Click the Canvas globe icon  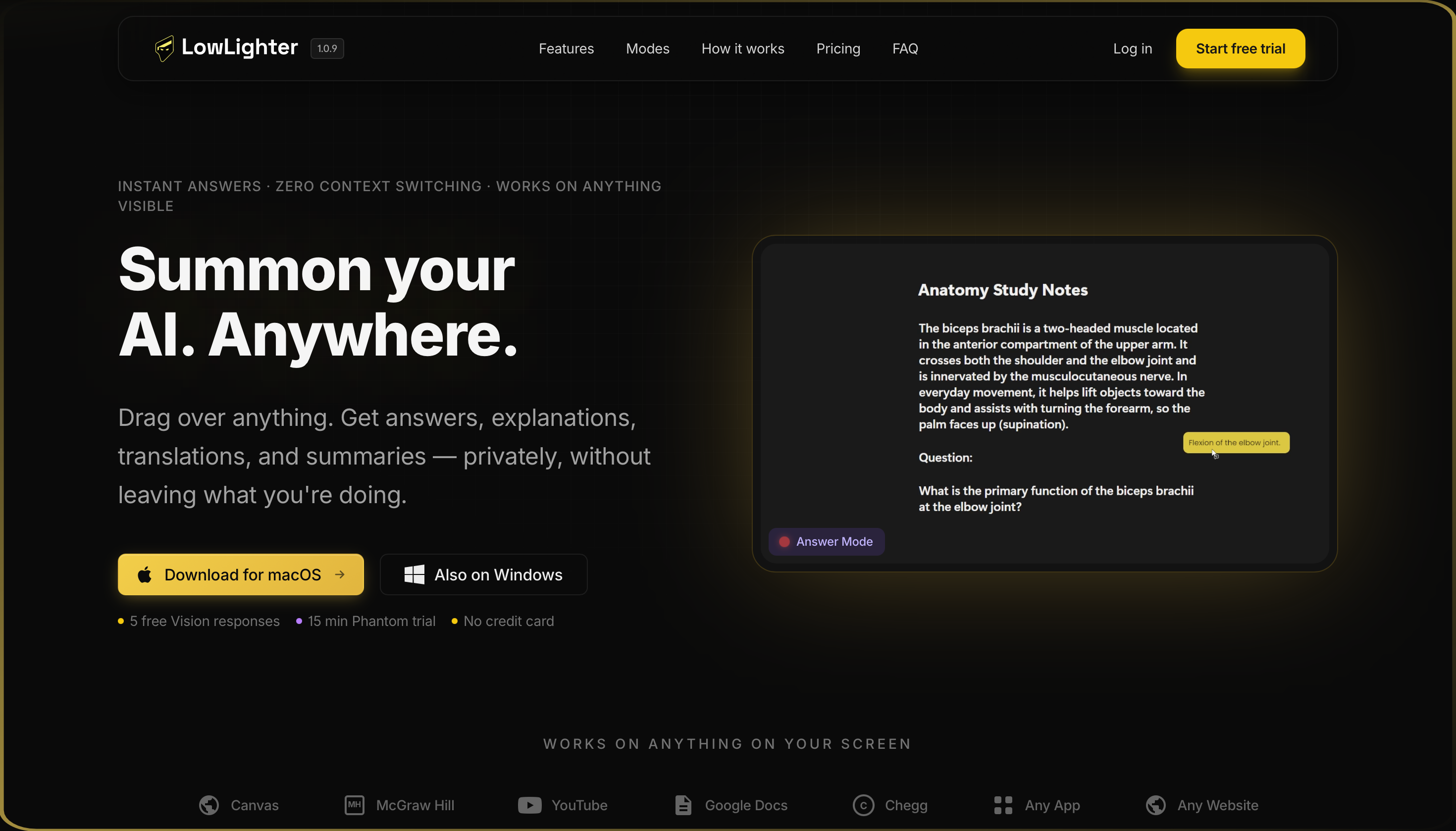click(209, 805)
